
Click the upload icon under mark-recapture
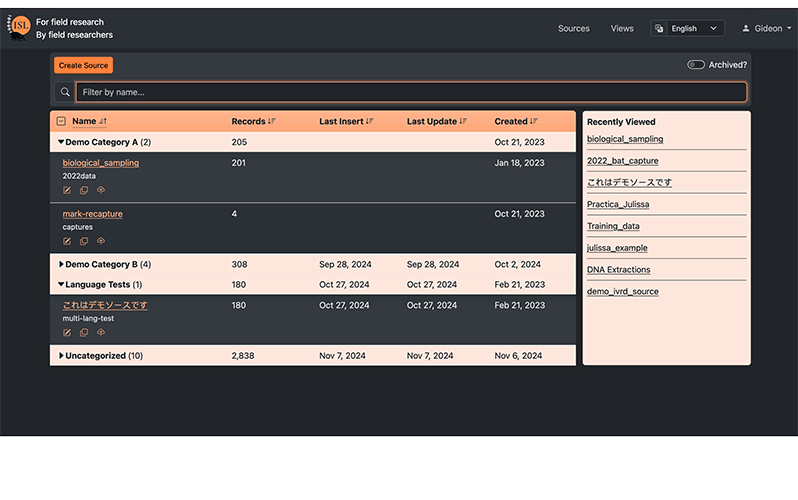coord(101,241)
